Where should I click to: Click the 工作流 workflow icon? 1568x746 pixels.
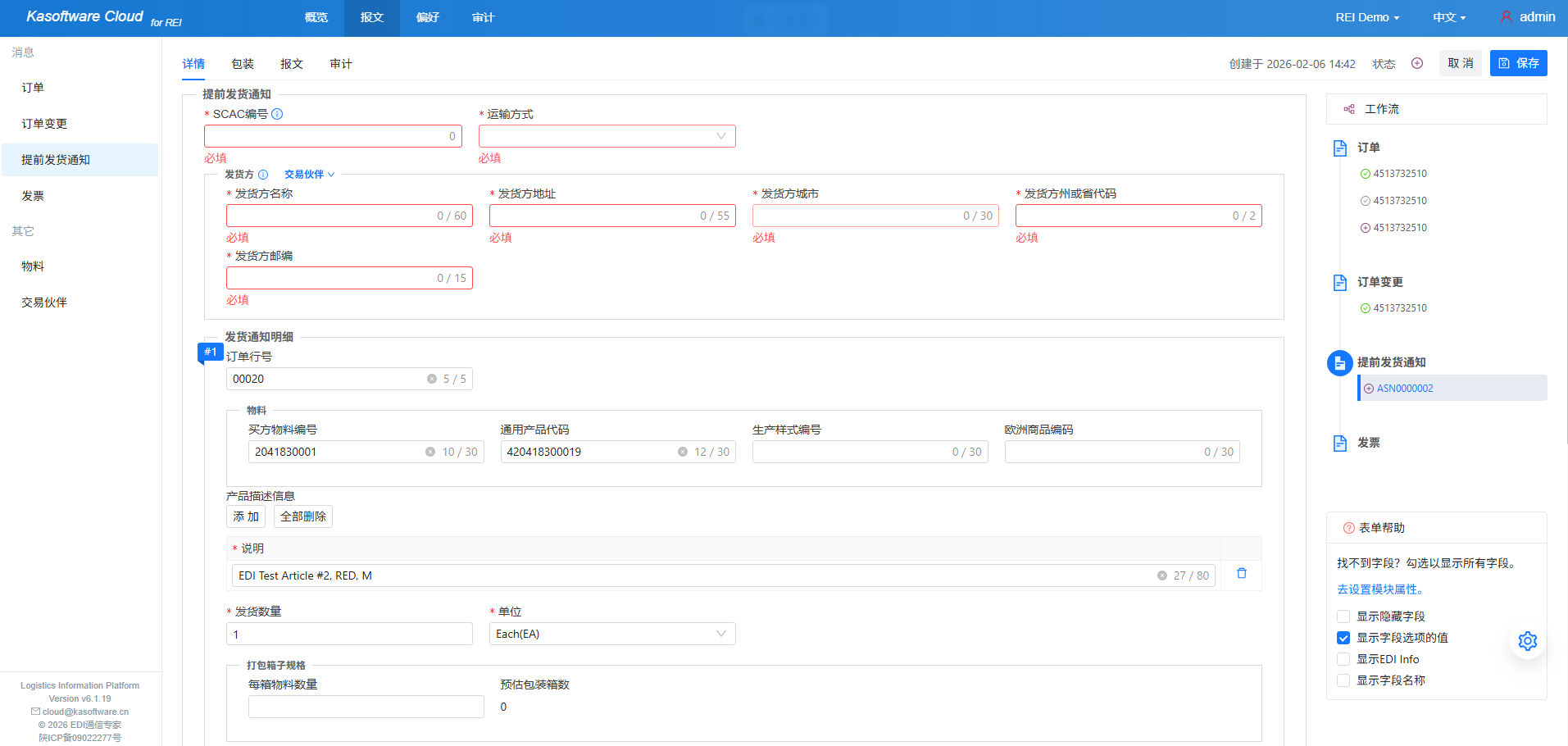pyautogui.click(x=1349, y=109)
